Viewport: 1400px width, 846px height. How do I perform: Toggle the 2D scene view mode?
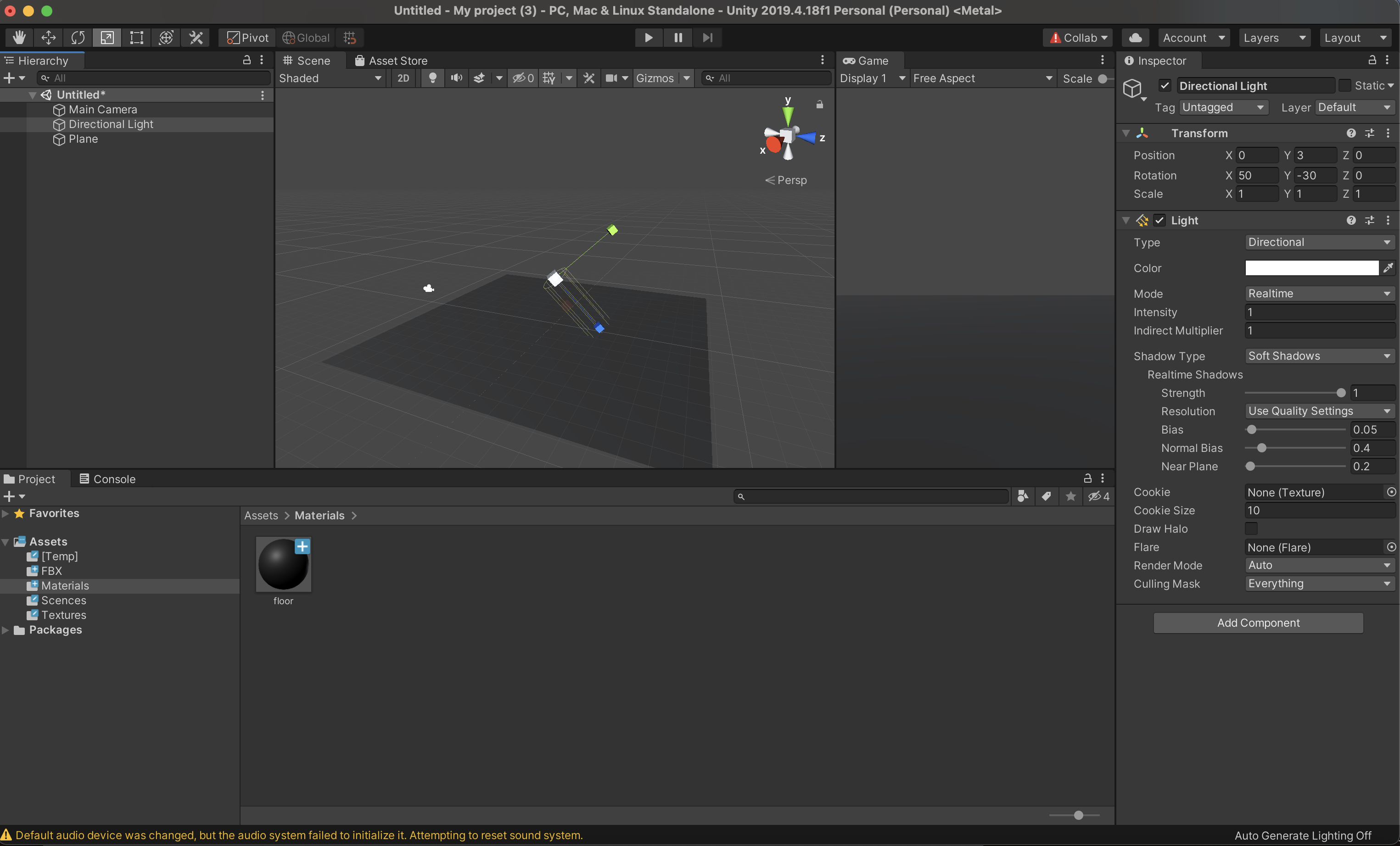[x=403, y=78]
